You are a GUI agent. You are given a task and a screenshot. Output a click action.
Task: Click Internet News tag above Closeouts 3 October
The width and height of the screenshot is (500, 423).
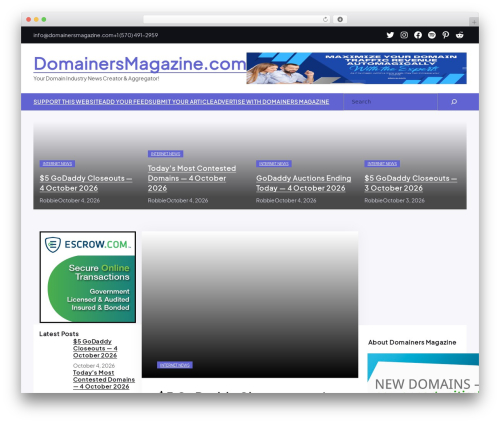(x=382, y=164)
